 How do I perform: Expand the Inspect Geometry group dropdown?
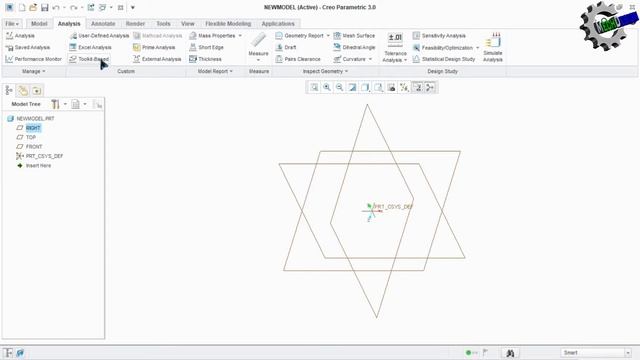pos(325,71)
